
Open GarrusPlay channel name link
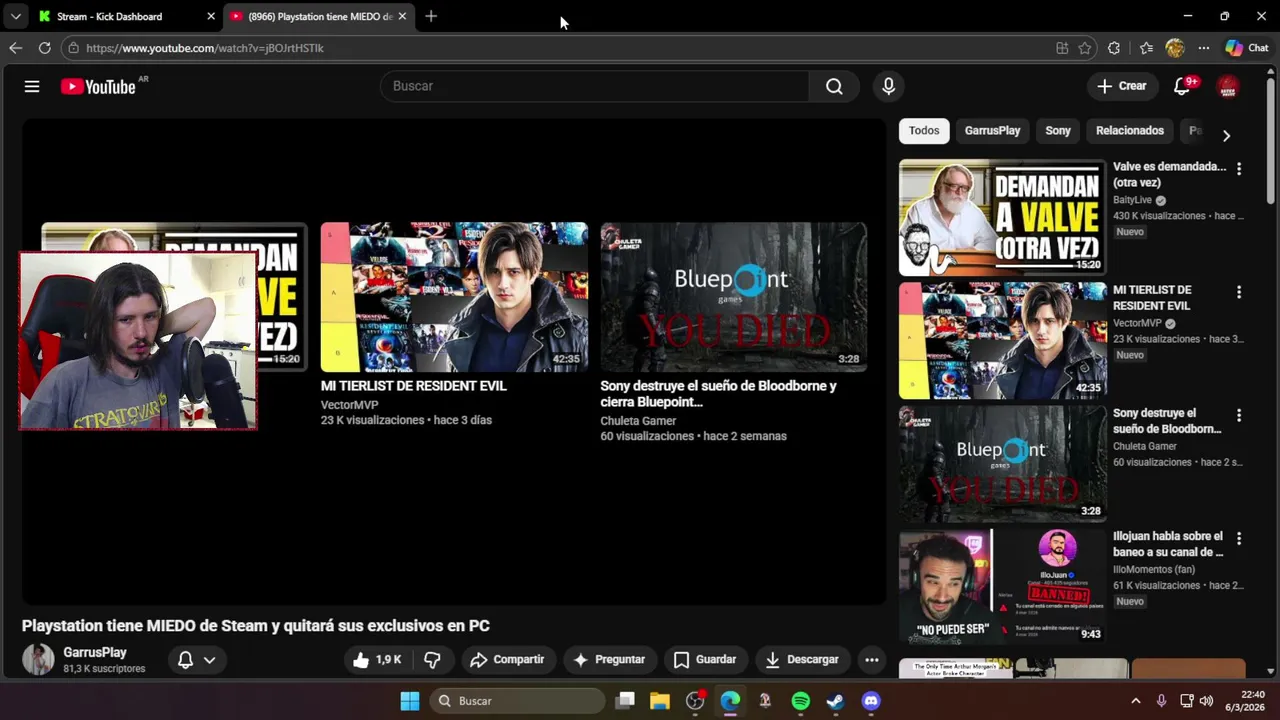point(95,652)
